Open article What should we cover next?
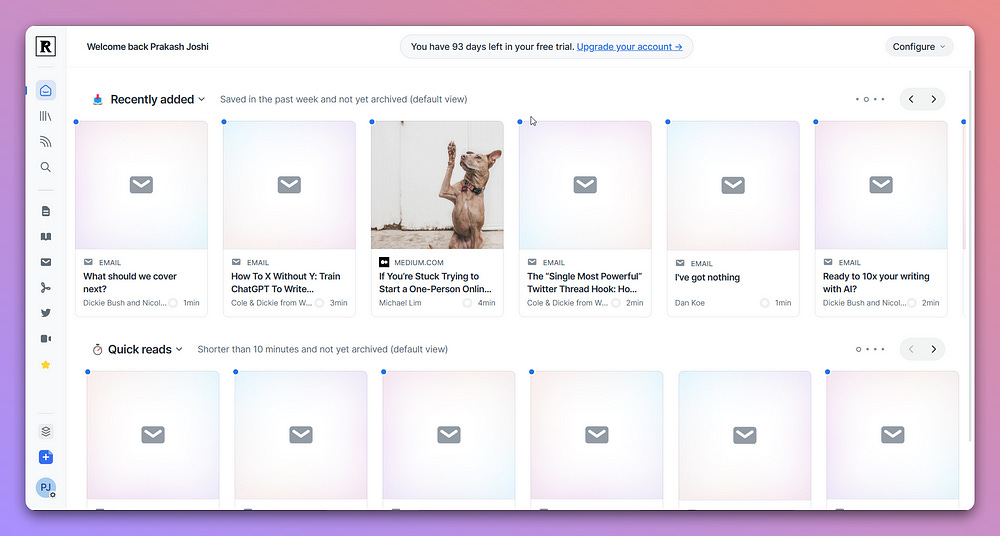The height and width of the screenshot is (536, 1000). coord(129,282)
